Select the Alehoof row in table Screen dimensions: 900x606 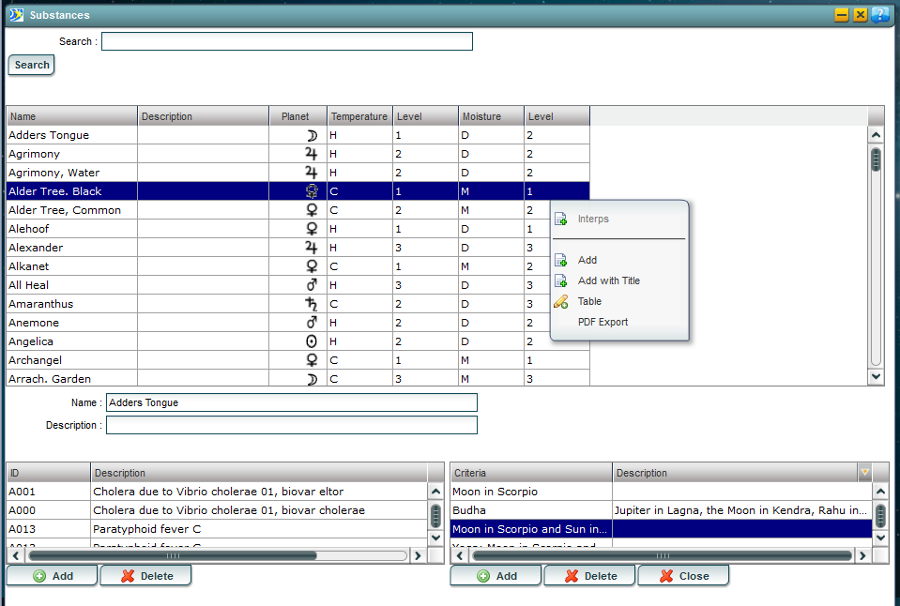70,229
